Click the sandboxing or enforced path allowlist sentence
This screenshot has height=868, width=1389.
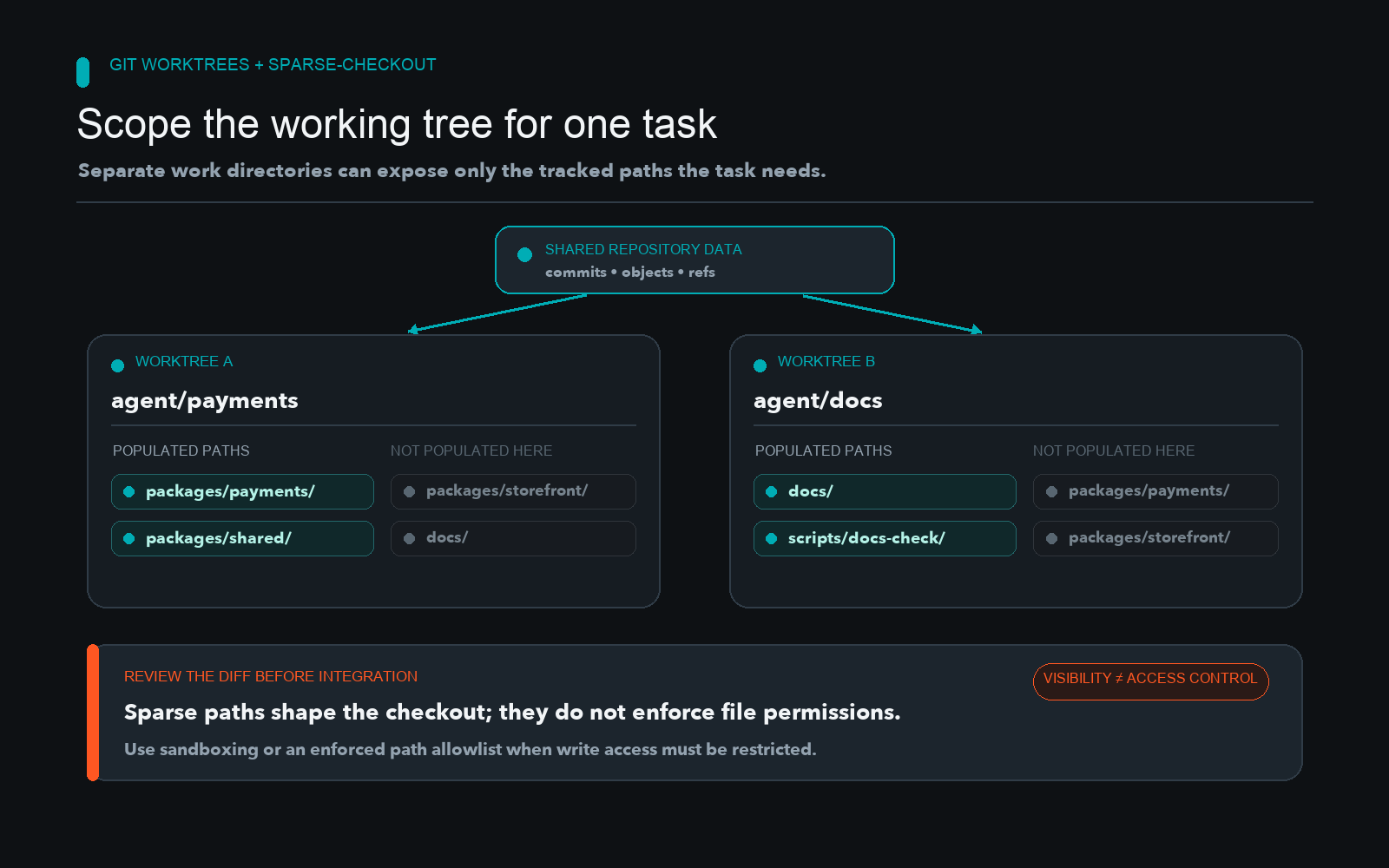[471, 749]
